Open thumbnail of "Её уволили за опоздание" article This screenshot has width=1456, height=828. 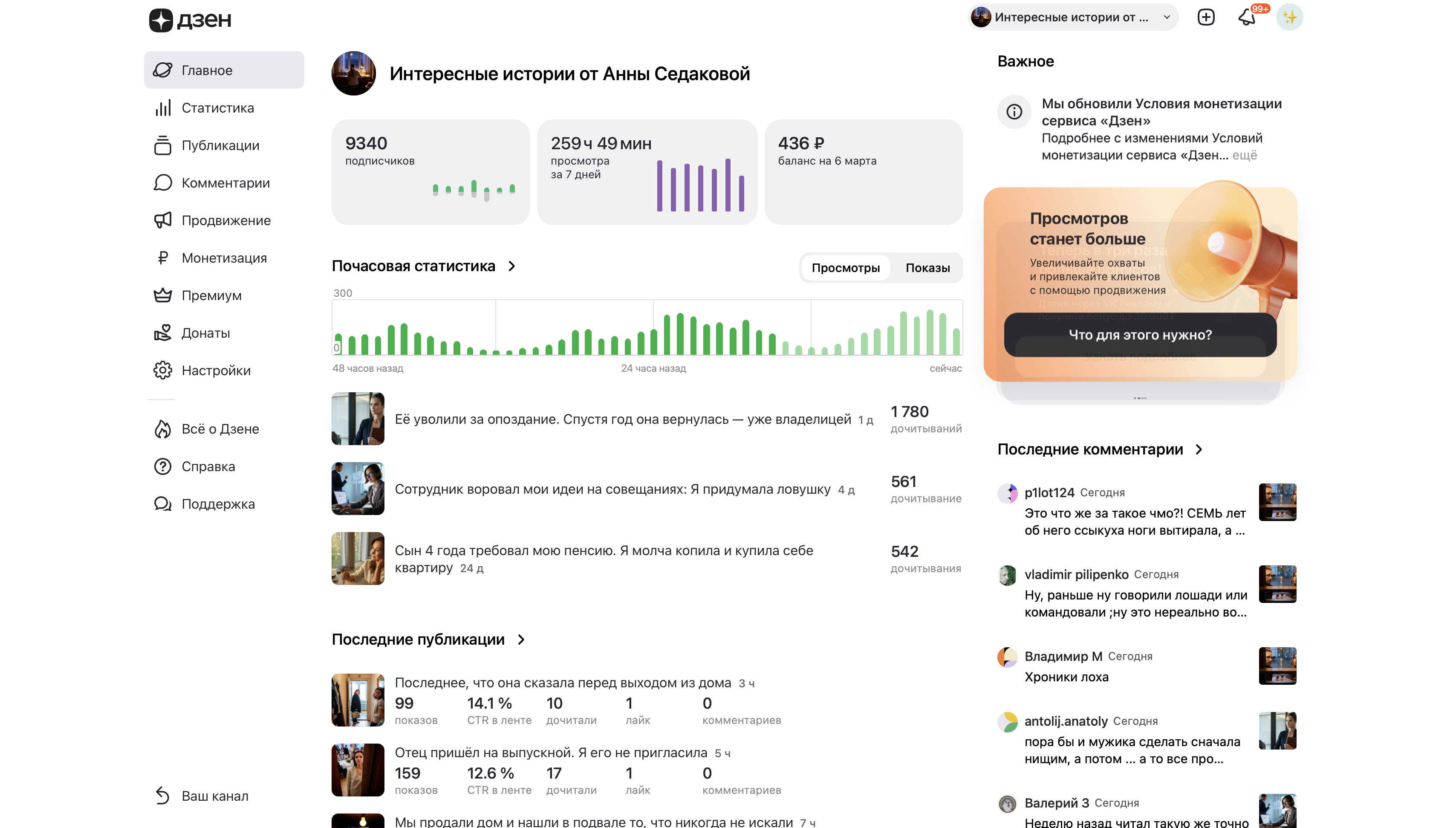coord(358,419)
